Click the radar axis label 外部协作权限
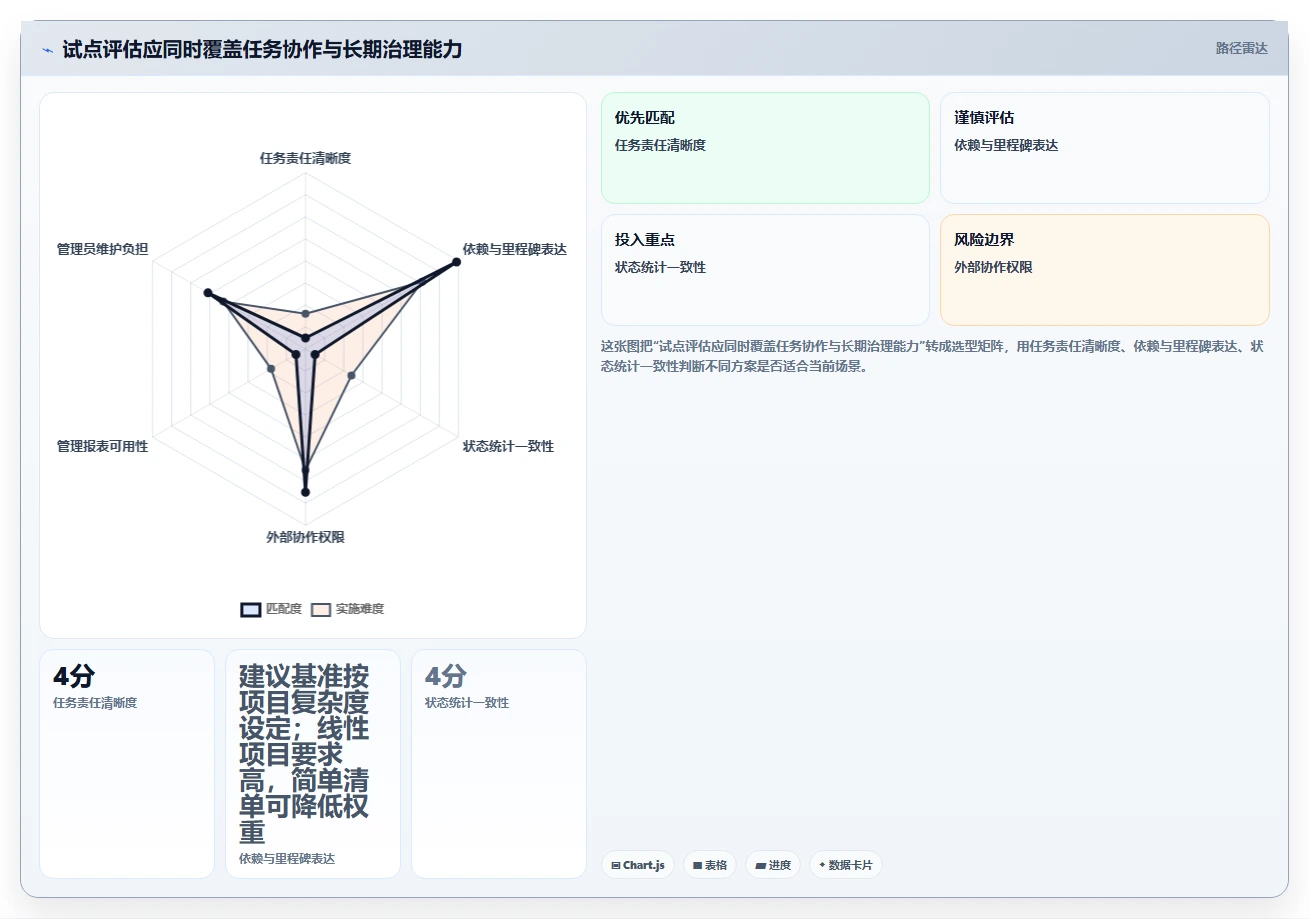Image resolution: width=1309 pixels, height=919 pixels. click(305, 537)
